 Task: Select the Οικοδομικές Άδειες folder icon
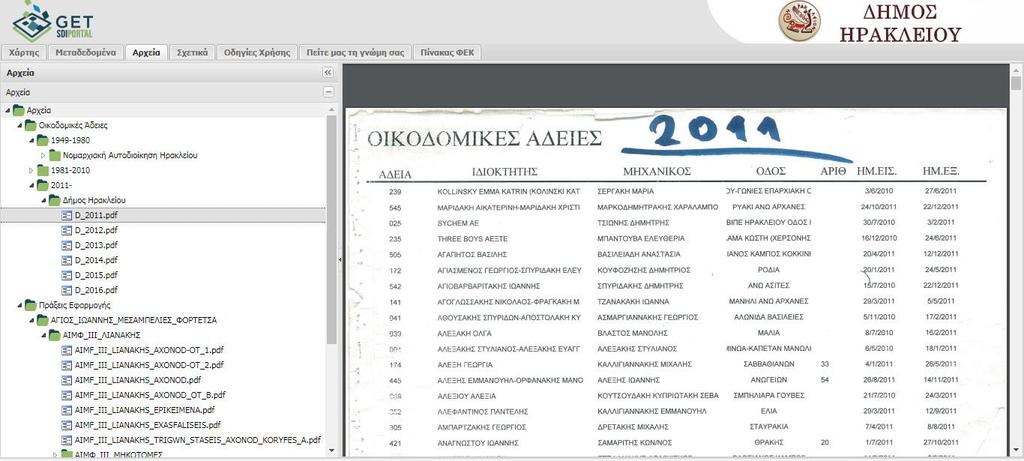point(31,125)
